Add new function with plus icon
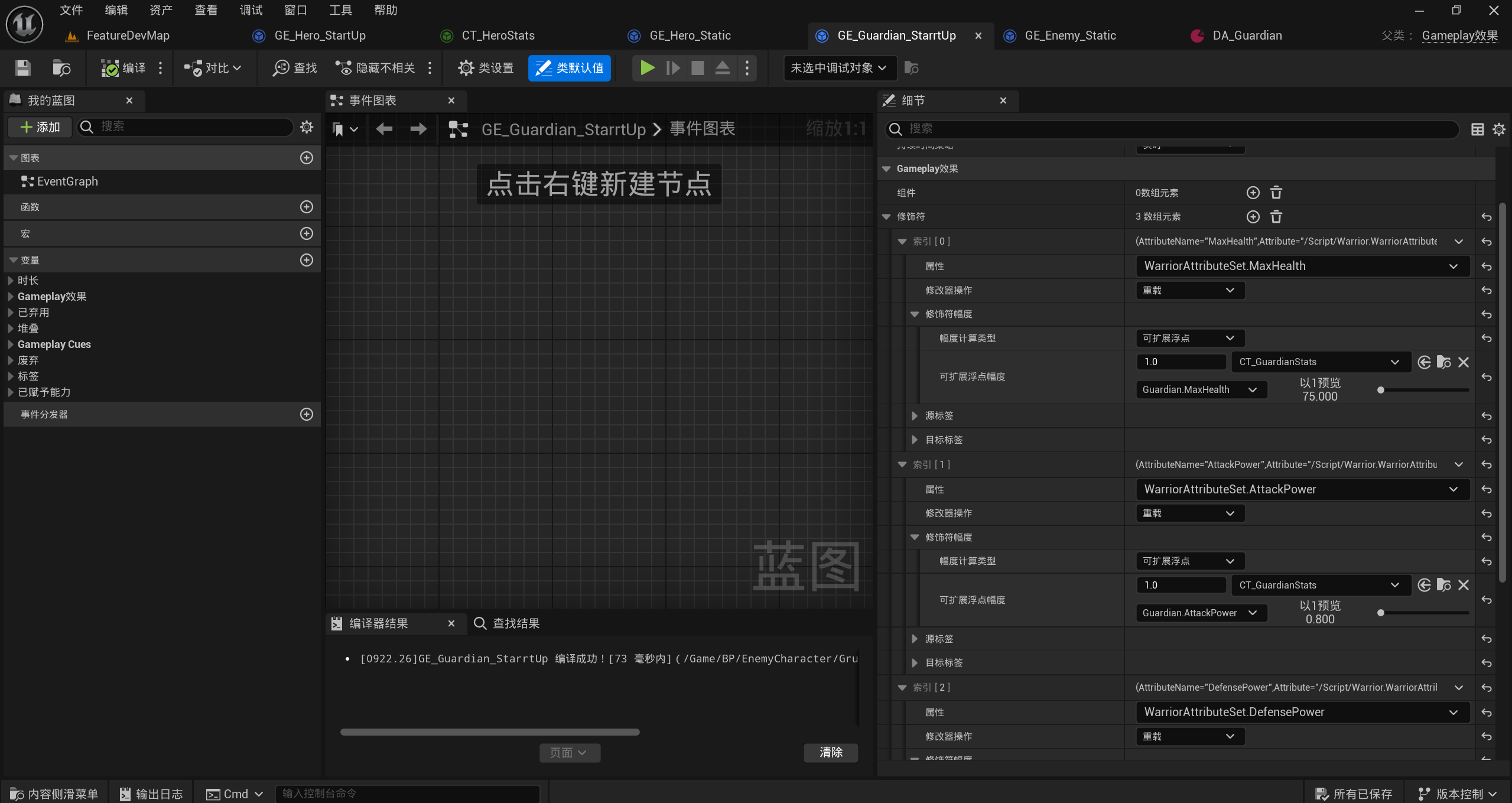The image size is (1512, 803). tap(307, 207)
